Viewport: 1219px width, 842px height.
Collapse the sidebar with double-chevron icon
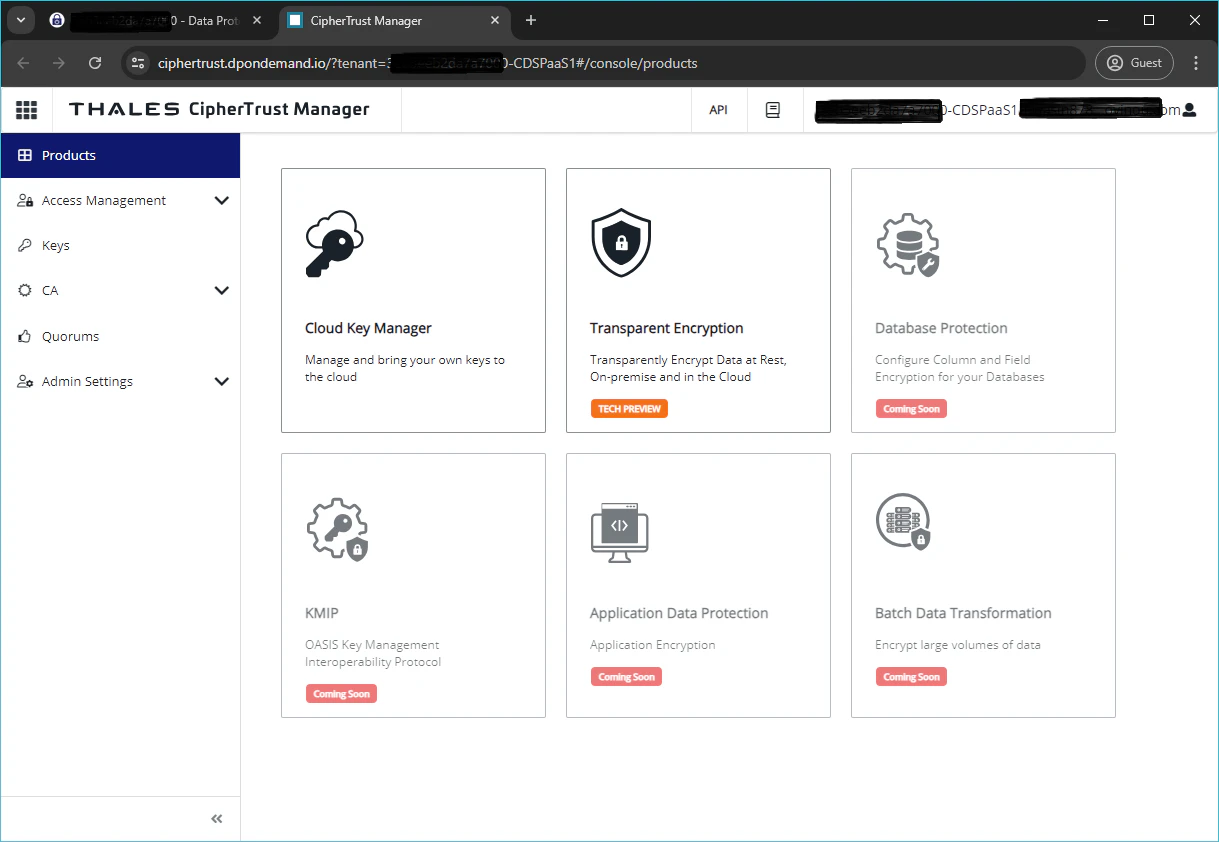coord(217,819)
